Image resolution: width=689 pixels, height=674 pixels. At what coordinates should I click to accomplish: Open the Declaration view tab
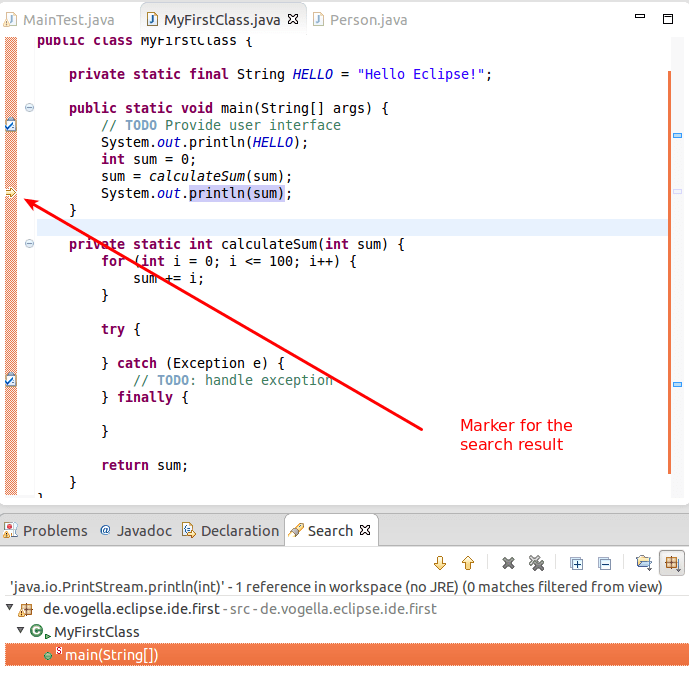(x=231, y=531)
